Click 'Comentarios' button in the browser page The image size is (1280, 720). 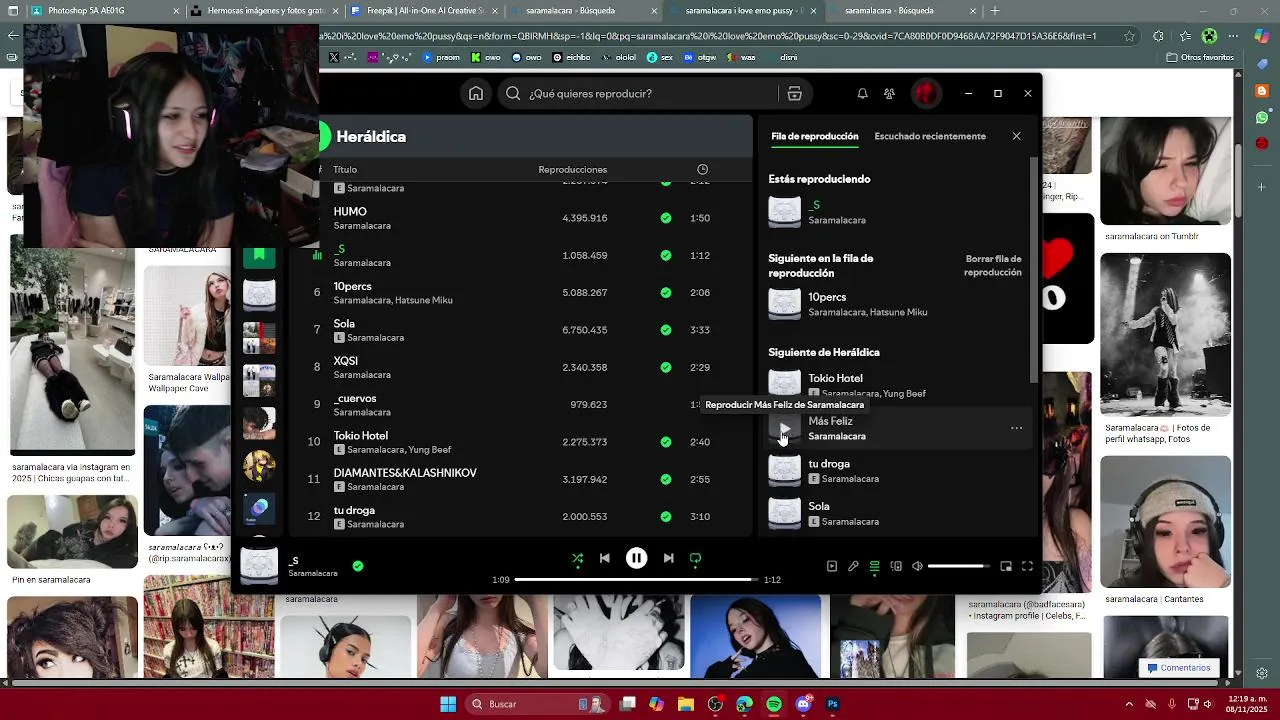[x=1179, y=668]
